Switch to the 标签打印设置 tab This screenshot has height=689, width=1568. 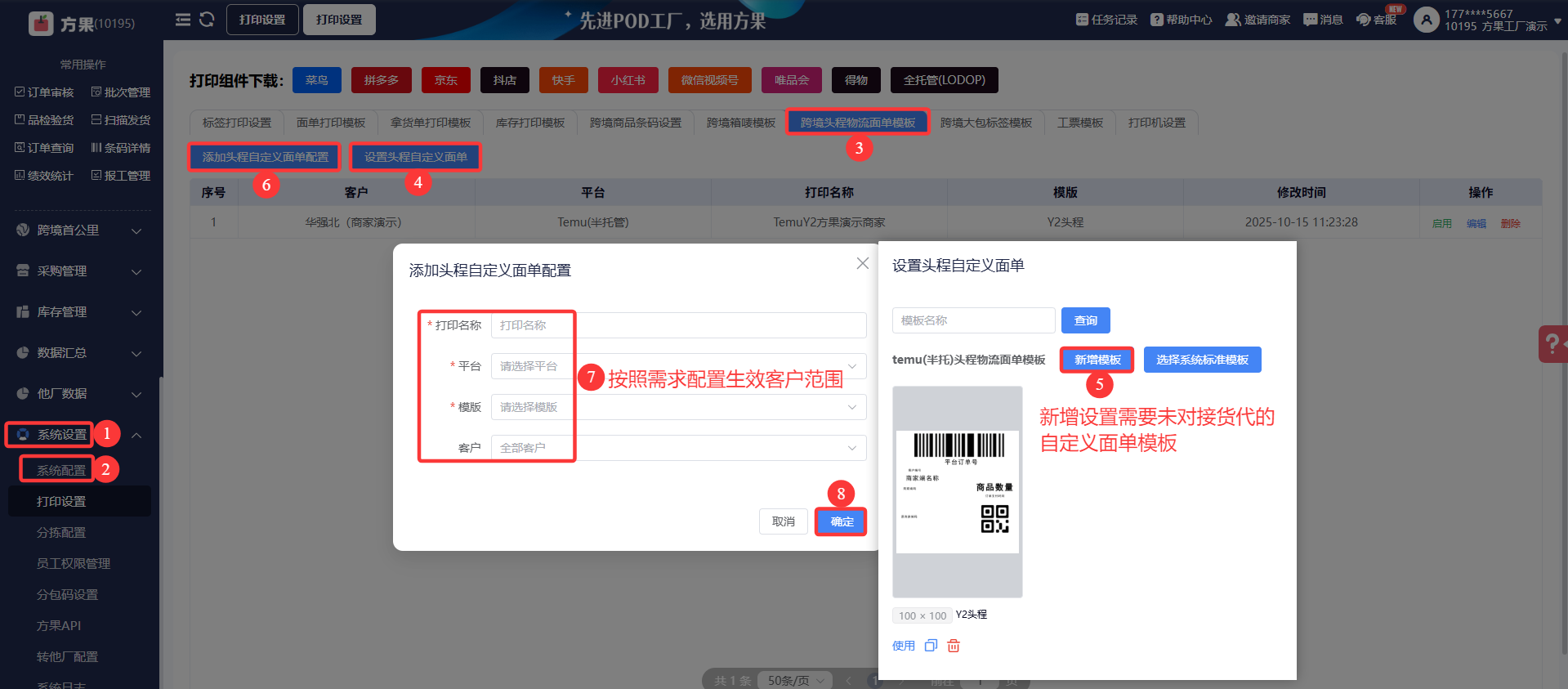click(x=237, y=123)
